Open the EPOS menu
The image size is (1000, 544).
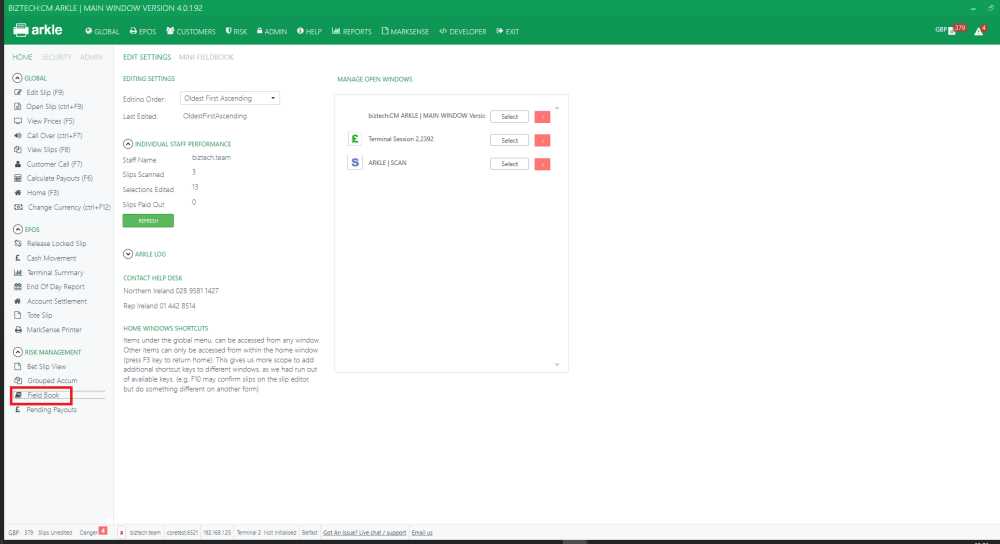point(143,31)
